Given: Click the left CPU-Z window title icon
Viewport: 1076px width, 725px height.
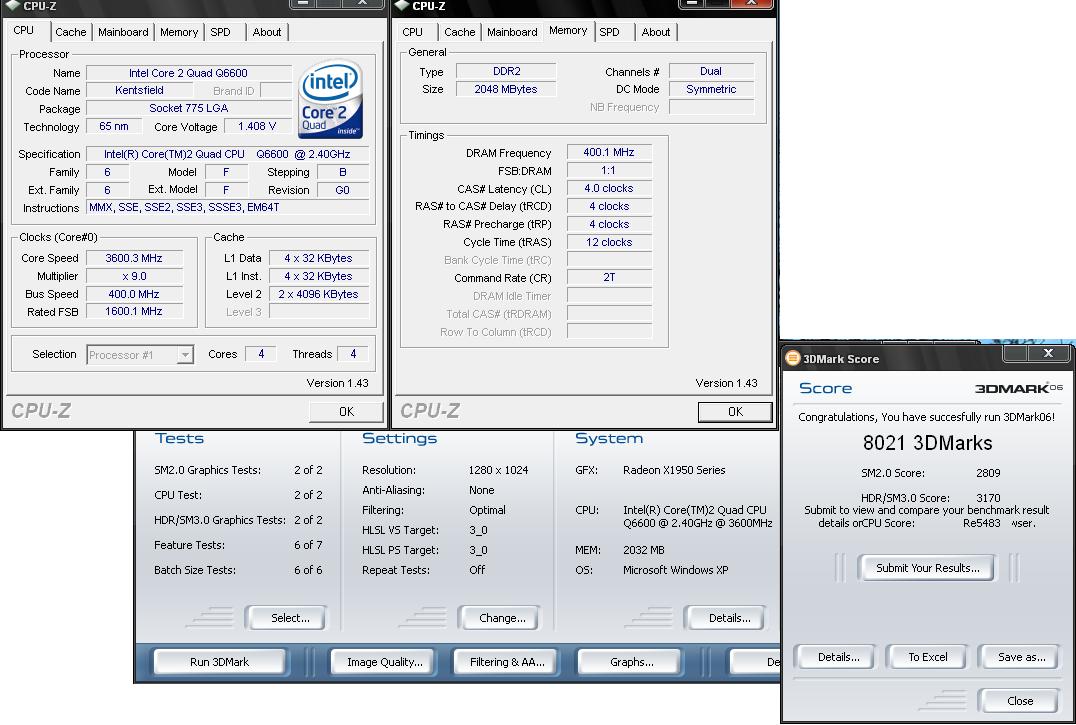Looking at the screenshot, I should pyautogui.click(x=12, y=5).
